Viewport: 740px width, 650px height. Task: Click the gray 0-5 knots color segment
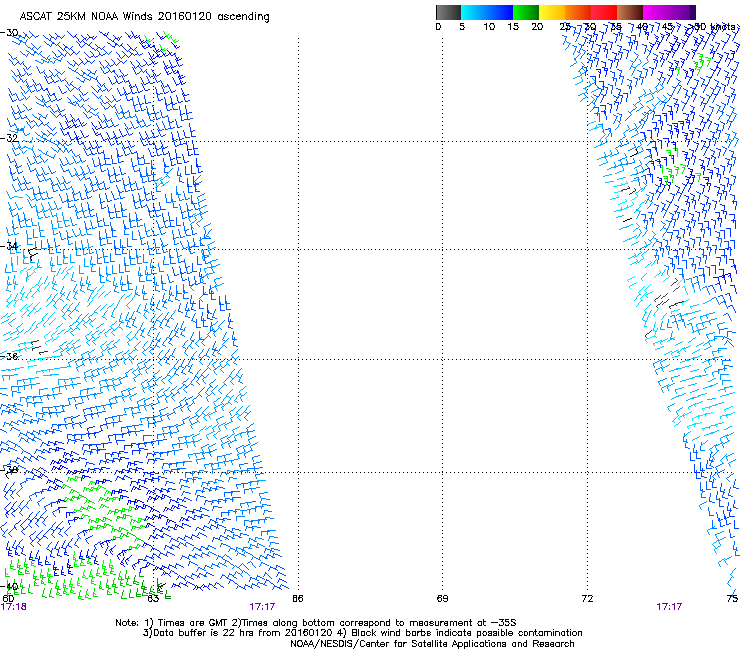pyautogui.click(x=448, y=12)
